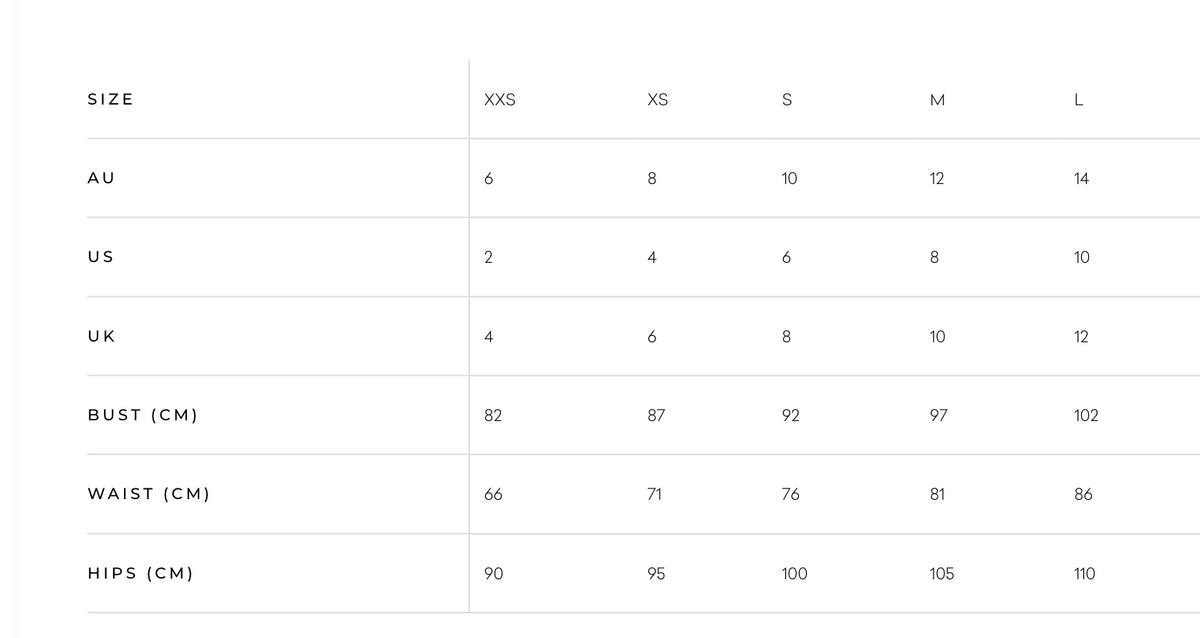The image size is (1200, 638).
Task: Click the WAIST (CM) row label
Action: click(x=149, y=494)
